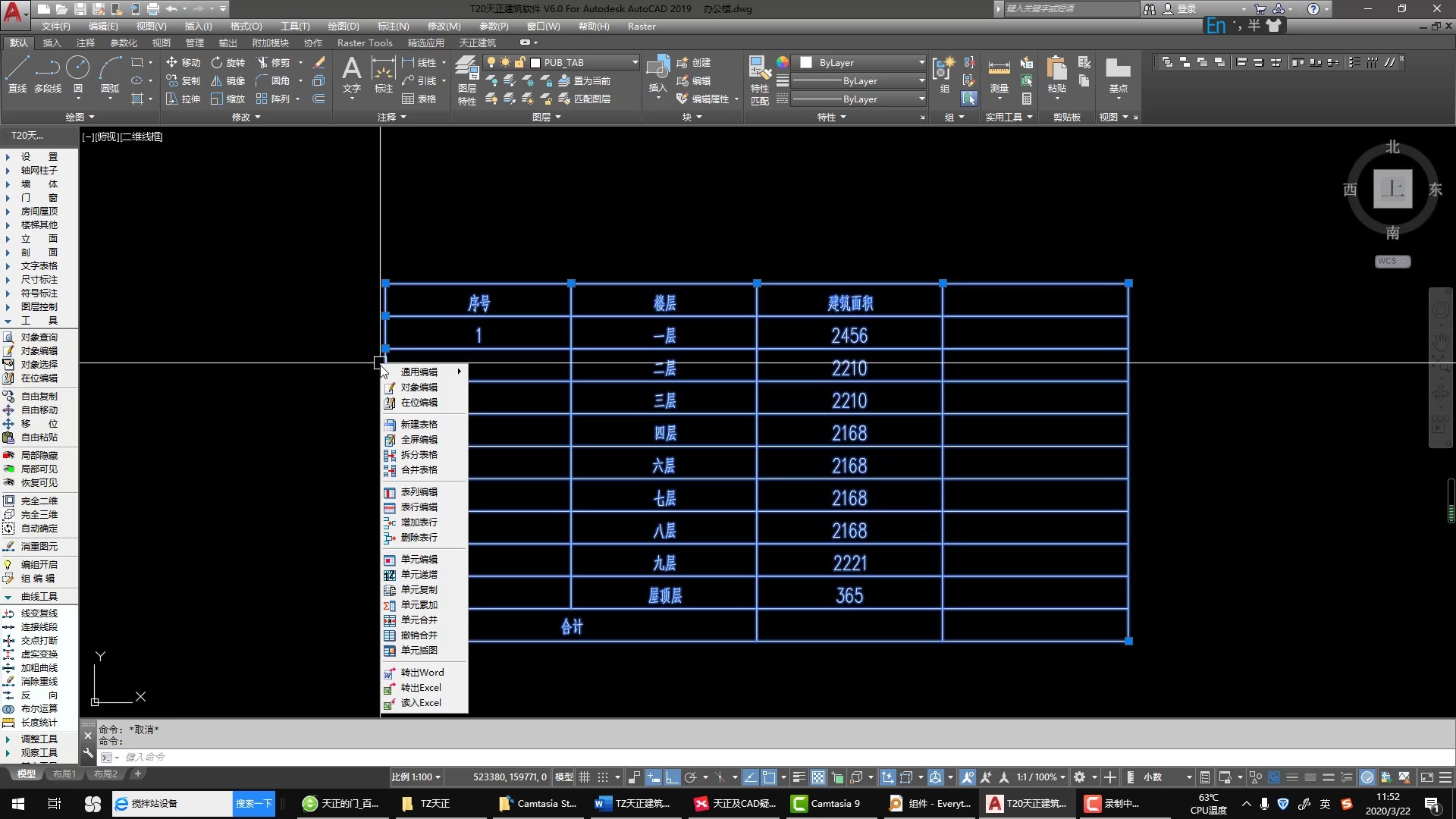Toggle snap mode dots in status bar
Viewport: 1456px width, 819px height.
click(603, 777)
